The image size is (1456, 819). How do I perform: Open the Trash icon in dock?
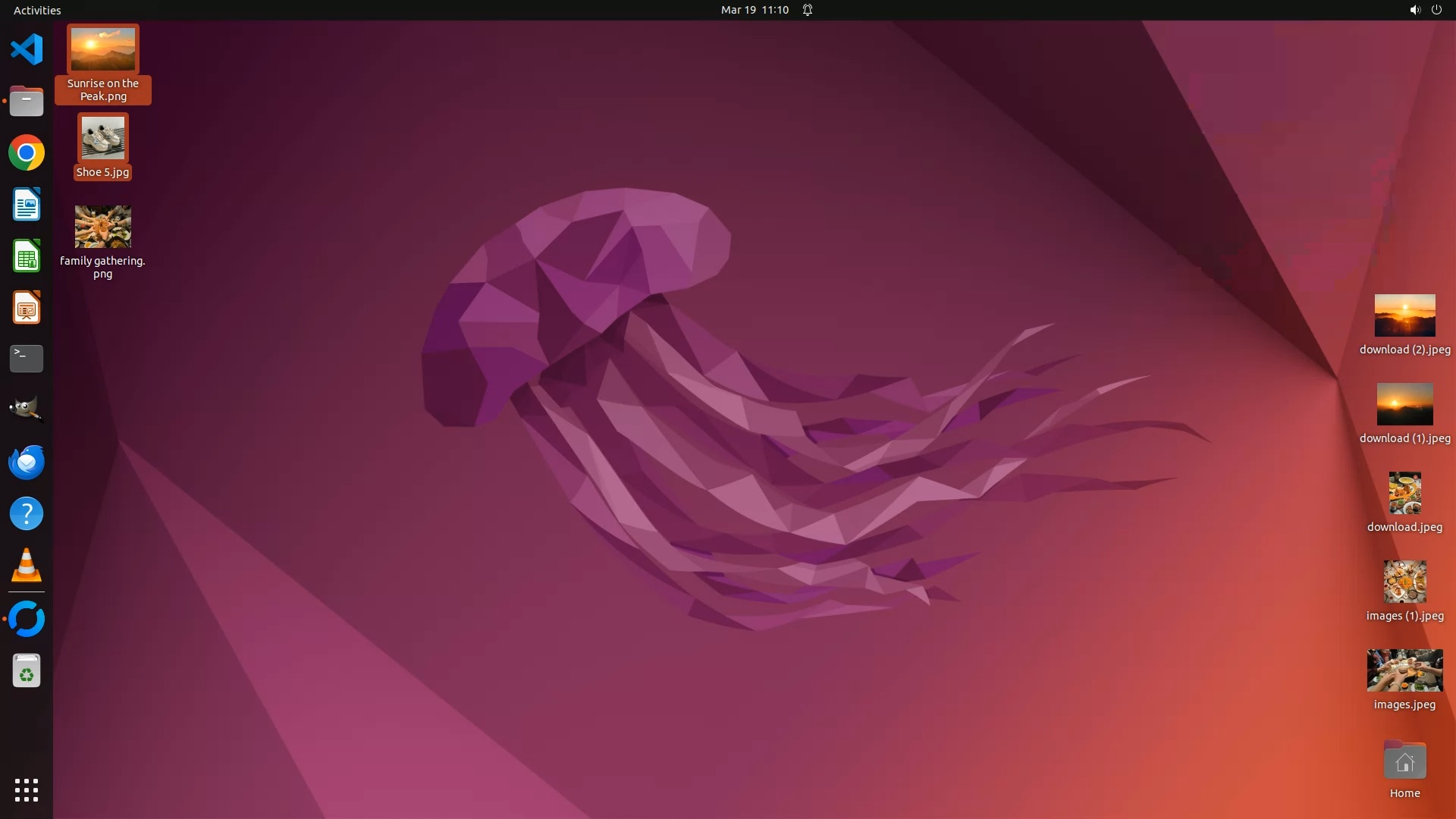(x=27, y=671)
